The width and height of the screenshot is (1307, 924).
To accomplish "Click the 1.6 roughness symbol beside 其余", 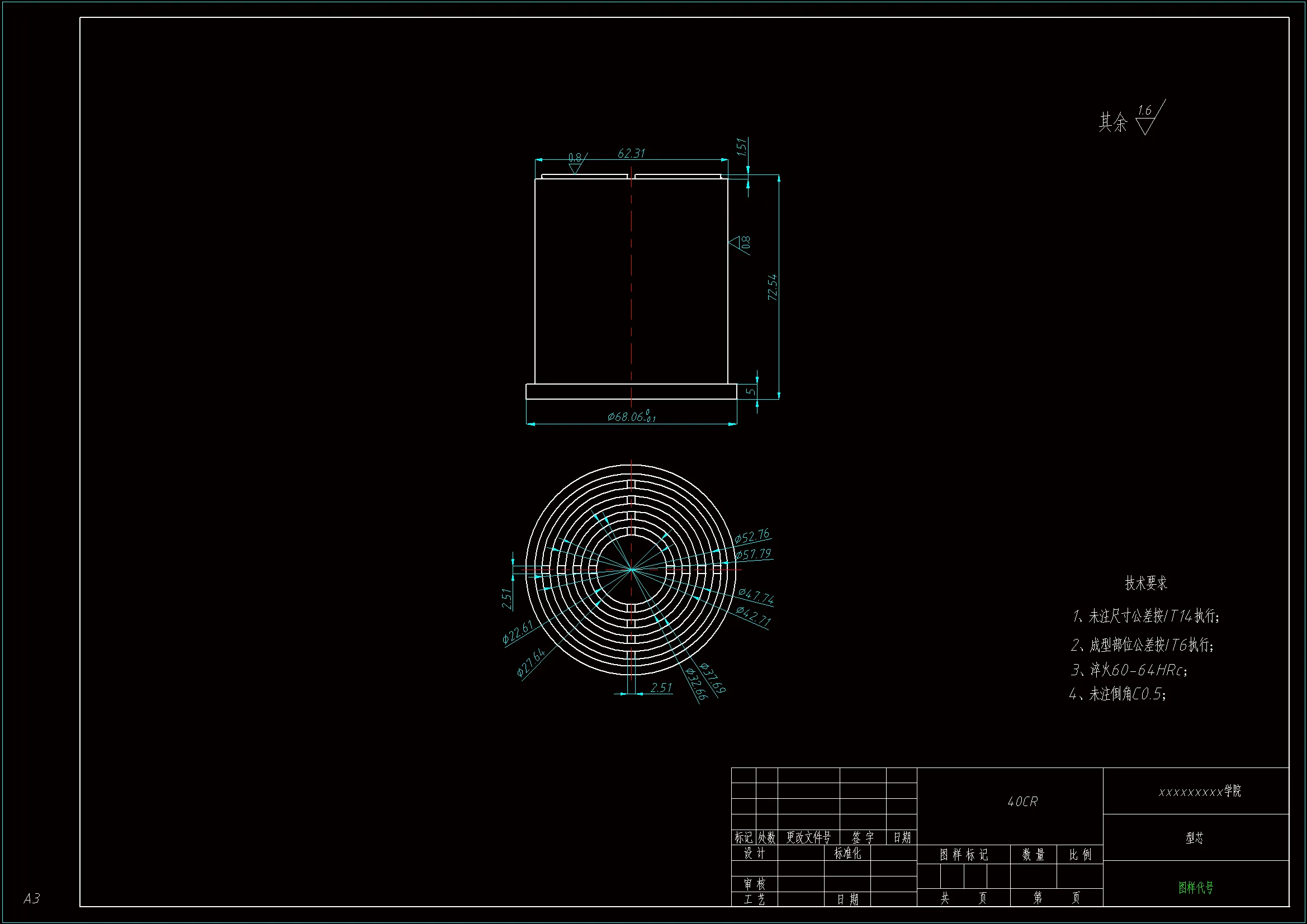I will coord(1146,118).
